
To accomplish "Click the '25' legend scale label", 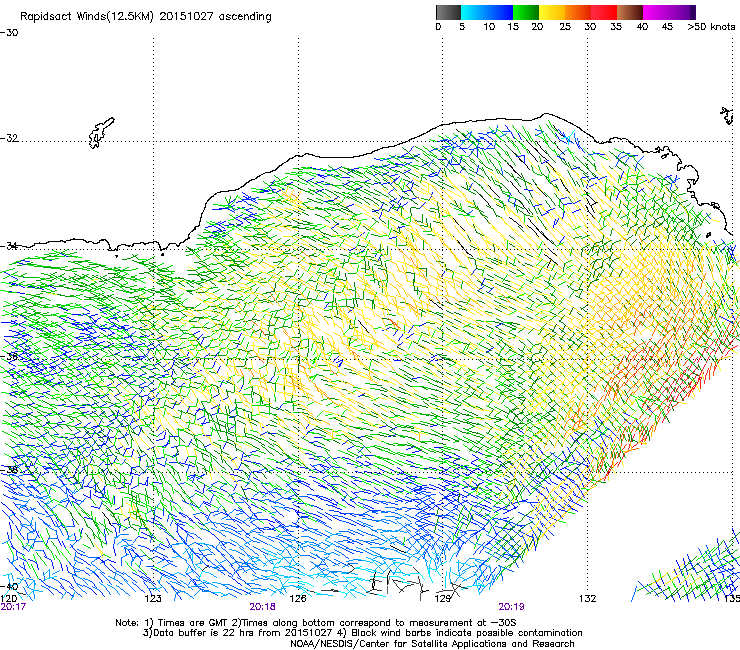I will coord(565,27).
